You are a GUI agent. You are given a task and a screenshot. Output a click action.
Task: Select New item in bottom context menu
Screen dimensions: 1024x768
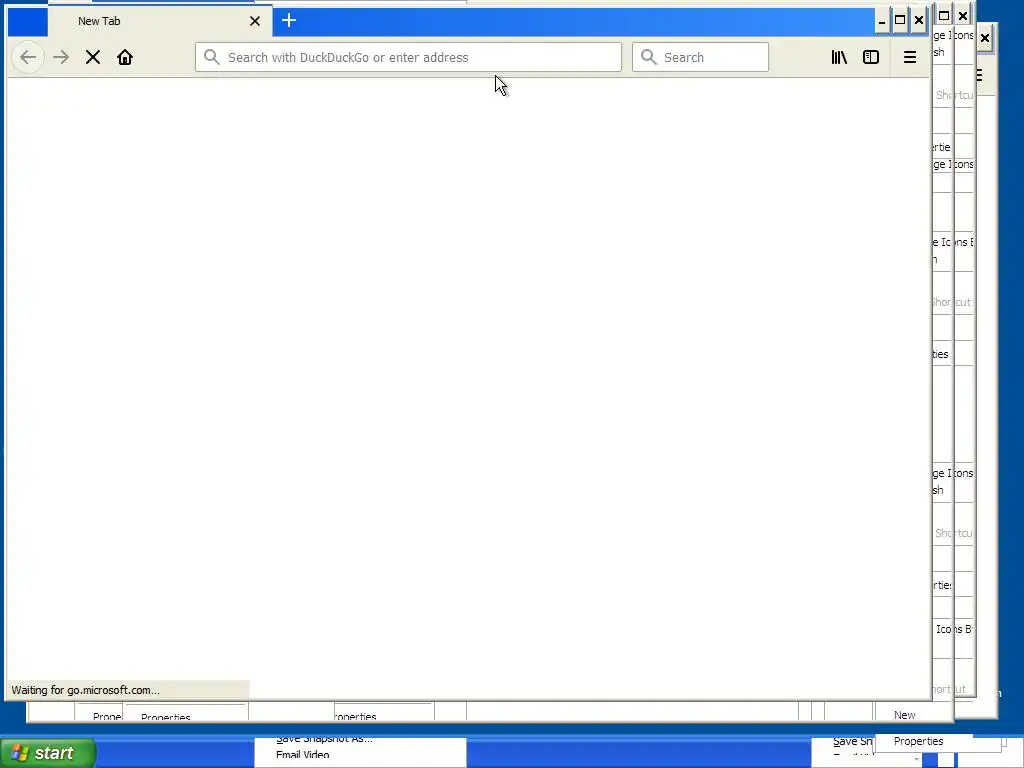tap(904, 715)
